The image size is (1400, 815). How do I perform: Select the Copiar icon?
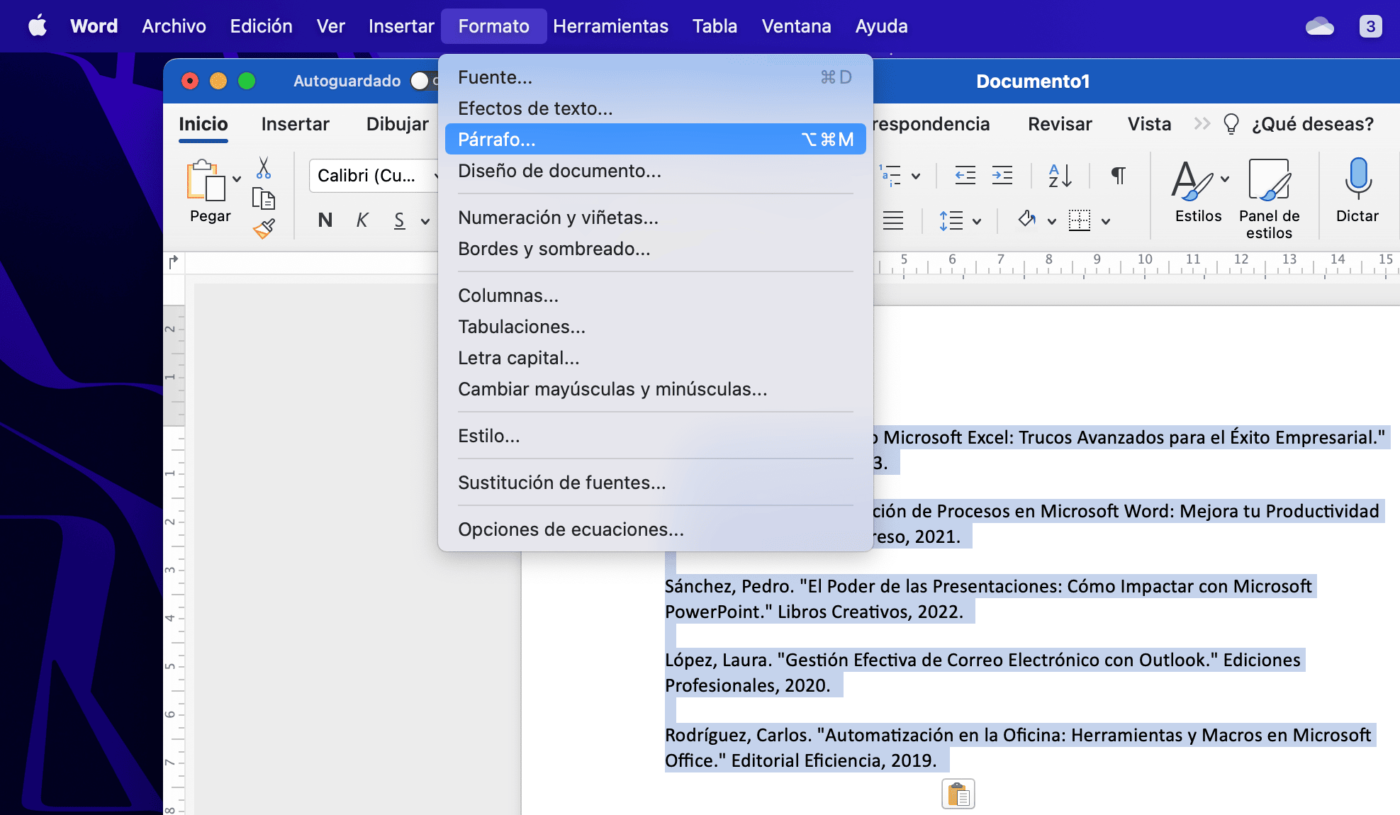[x=263, y=197]
